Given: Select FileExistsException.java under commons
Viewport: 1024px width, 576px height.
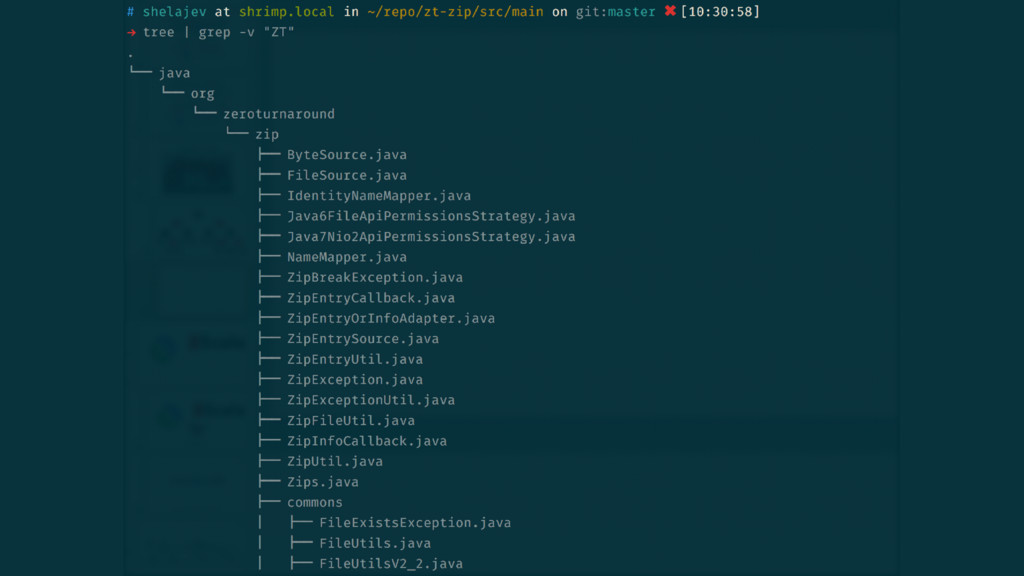Looking at the screenshot, I should point(415,522).
